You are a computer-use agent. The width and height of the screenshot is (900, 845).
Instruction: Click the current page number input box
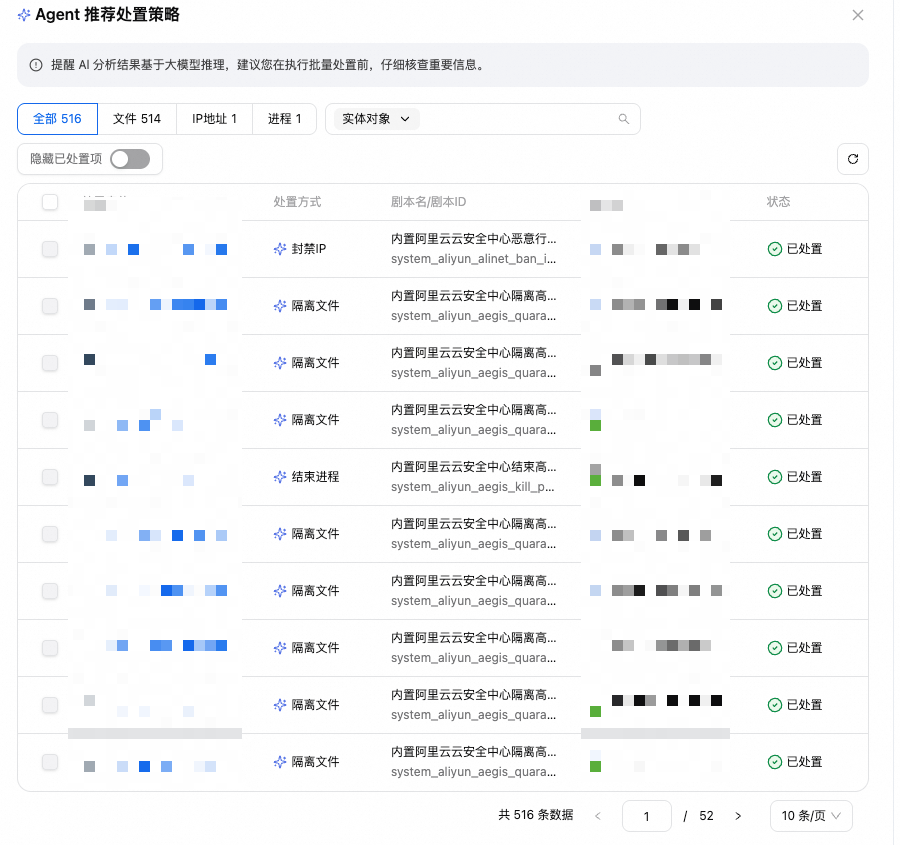pyautogui.click(x=646, y=816)
